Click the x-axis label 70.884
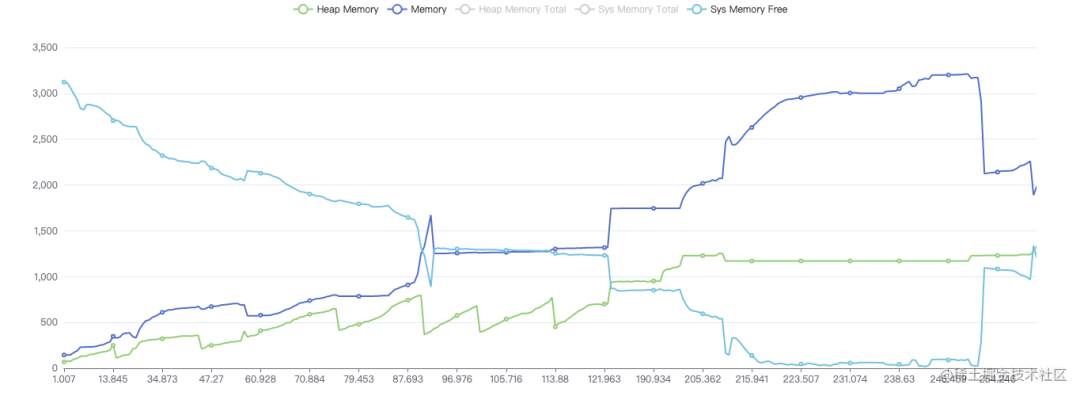This screenshot has width=1080, height=396. pos(309,379)
